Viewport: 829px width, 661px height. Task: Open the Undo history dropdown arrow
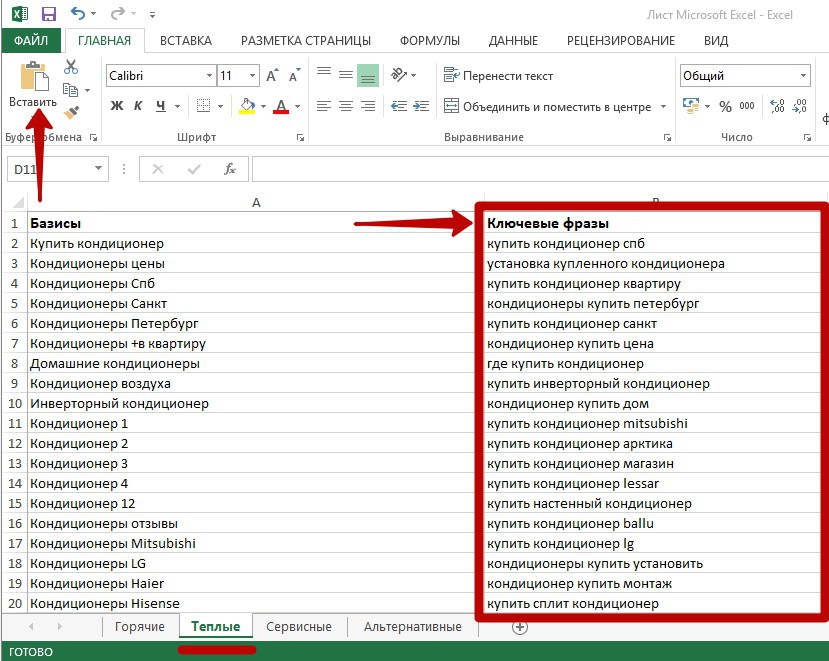(x=94, y=14)
